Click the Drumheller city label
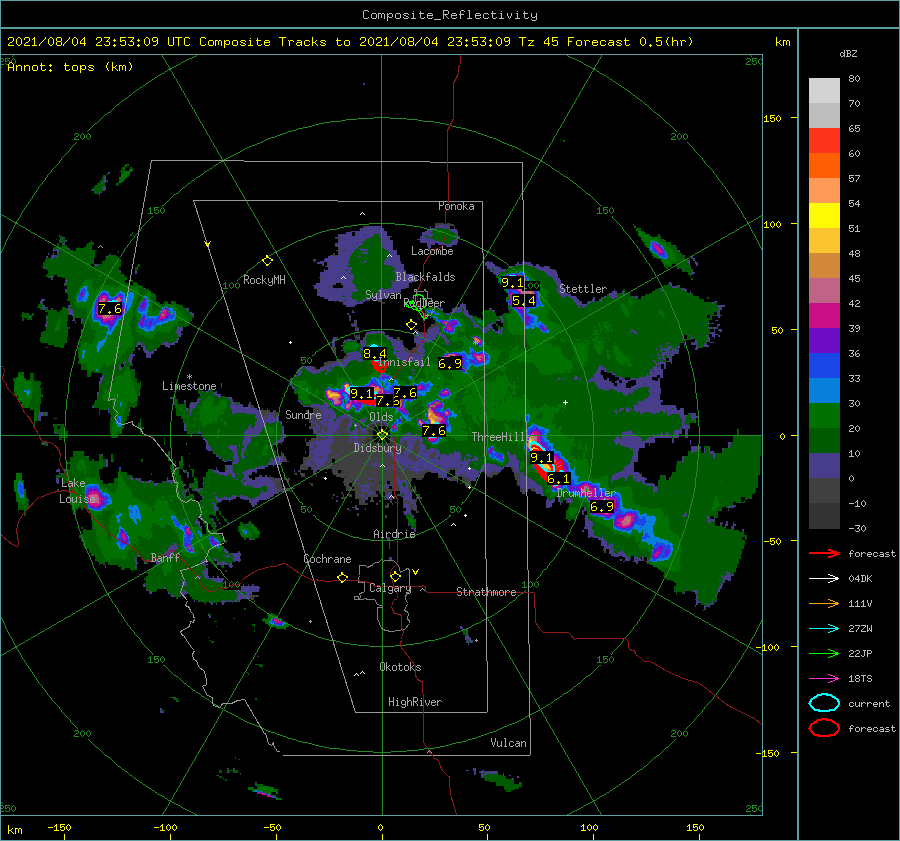The width and height of the screenshot is (900, 841). pyautogui.click(x=586, y=493)
